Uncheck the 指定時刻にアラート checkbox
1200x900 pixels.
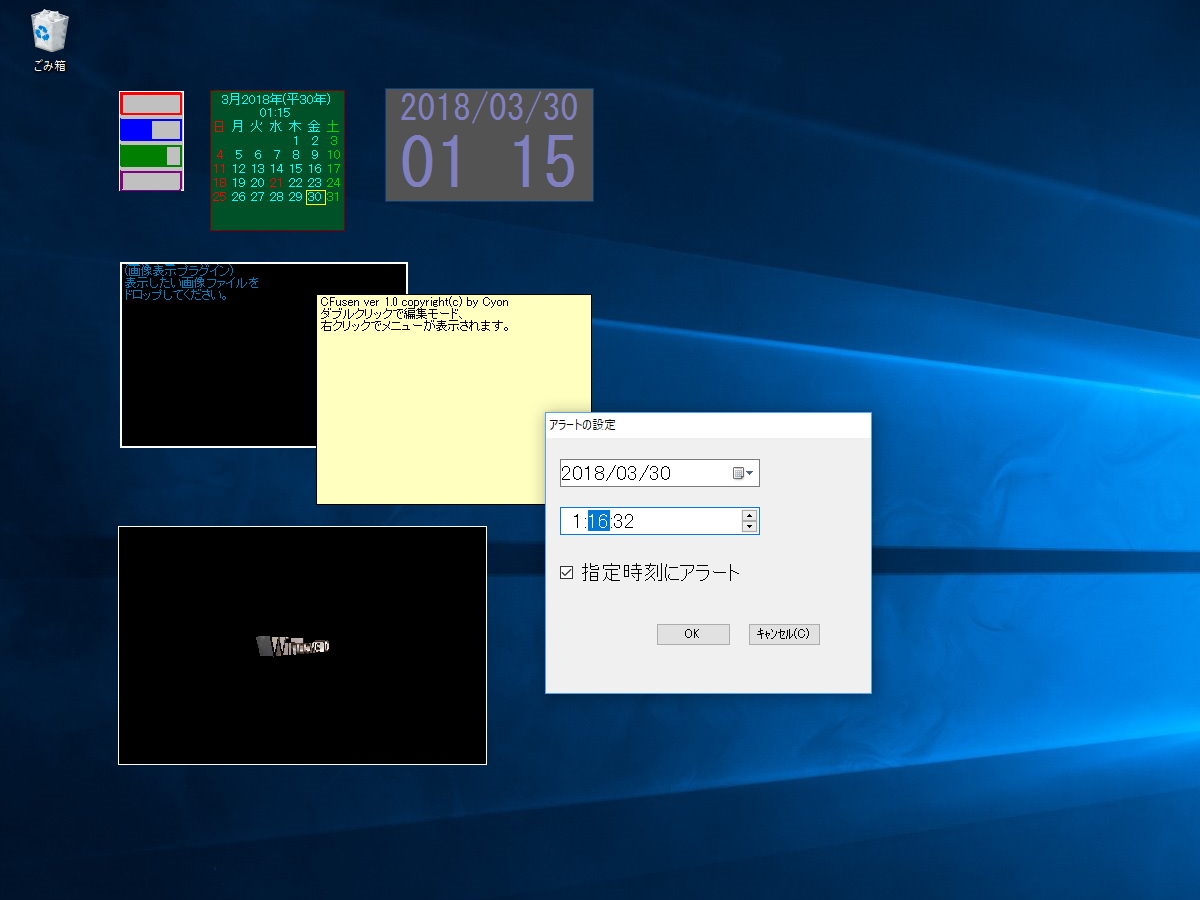click(567, 572)
